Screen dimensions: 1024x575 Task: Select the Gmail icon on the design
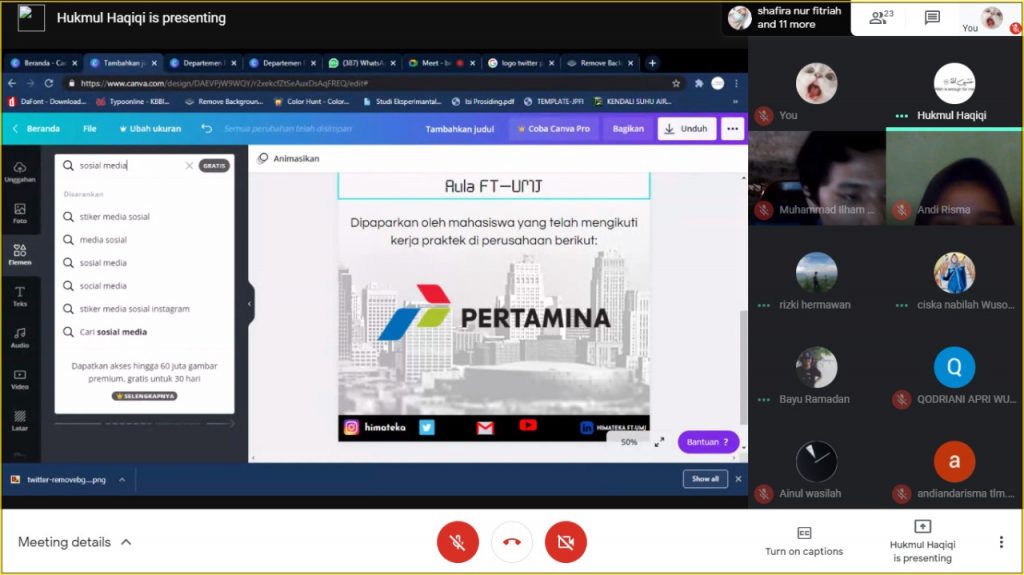485,427
